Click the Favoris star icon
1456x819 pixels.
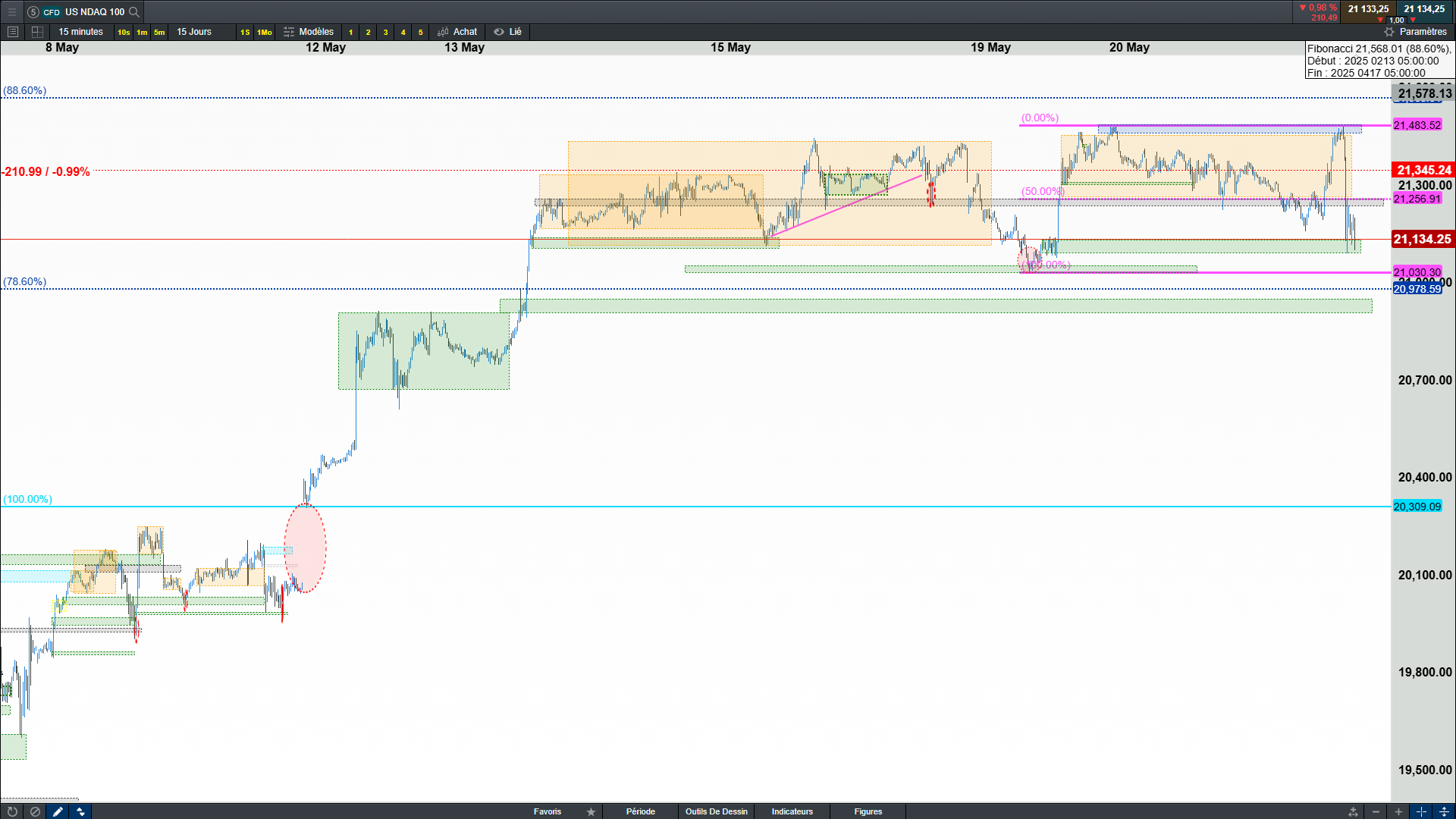[x=591, y=811]
